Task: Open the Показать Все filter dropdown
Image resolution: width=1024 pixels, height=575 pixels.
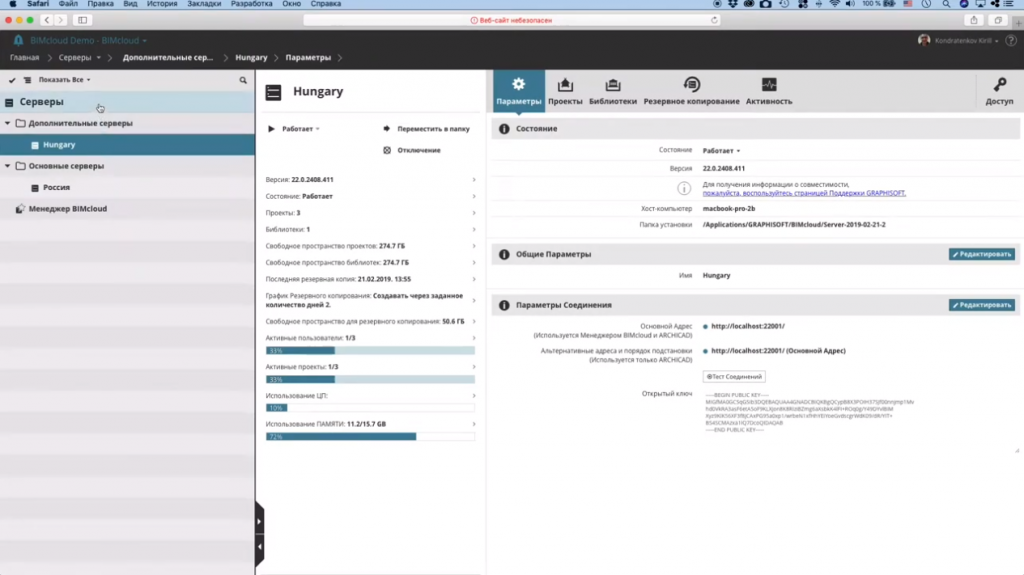Action: click(64, 80)
